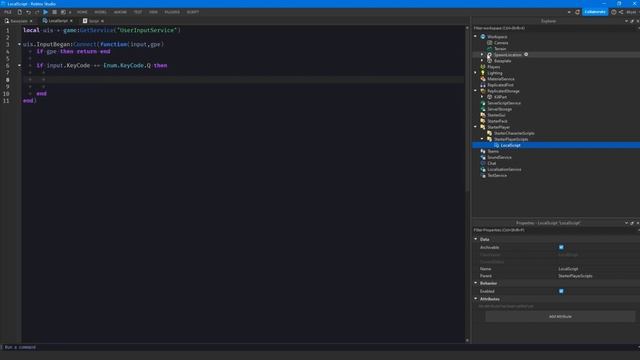Open the VIEW ribbon tab
The width and height of the screenshot is (640, 360).
153,12
